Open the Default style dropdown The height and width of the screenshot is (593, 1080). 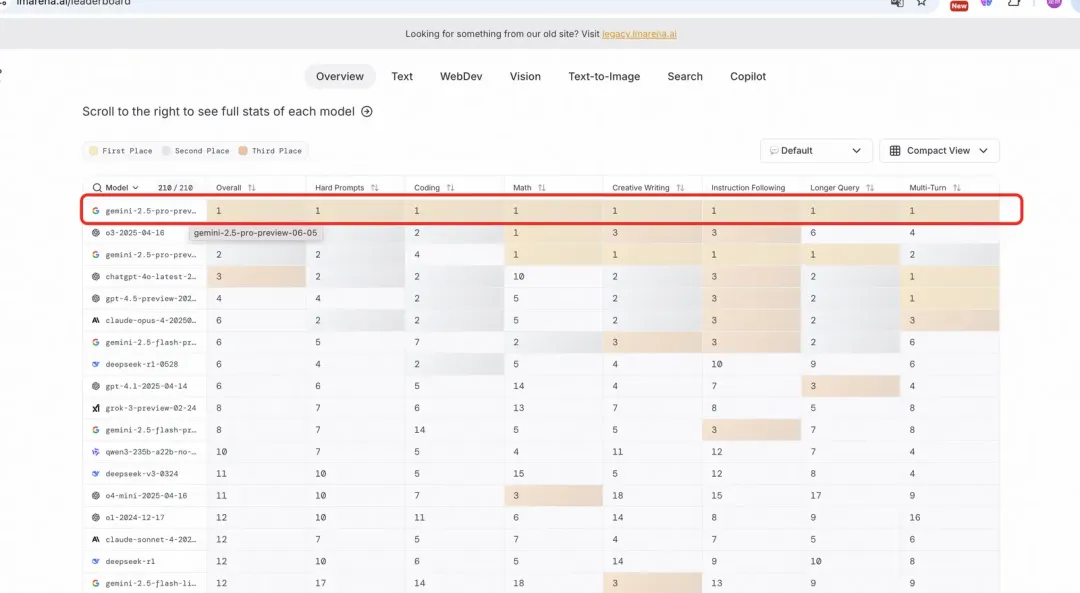click(x=816, y=151)
